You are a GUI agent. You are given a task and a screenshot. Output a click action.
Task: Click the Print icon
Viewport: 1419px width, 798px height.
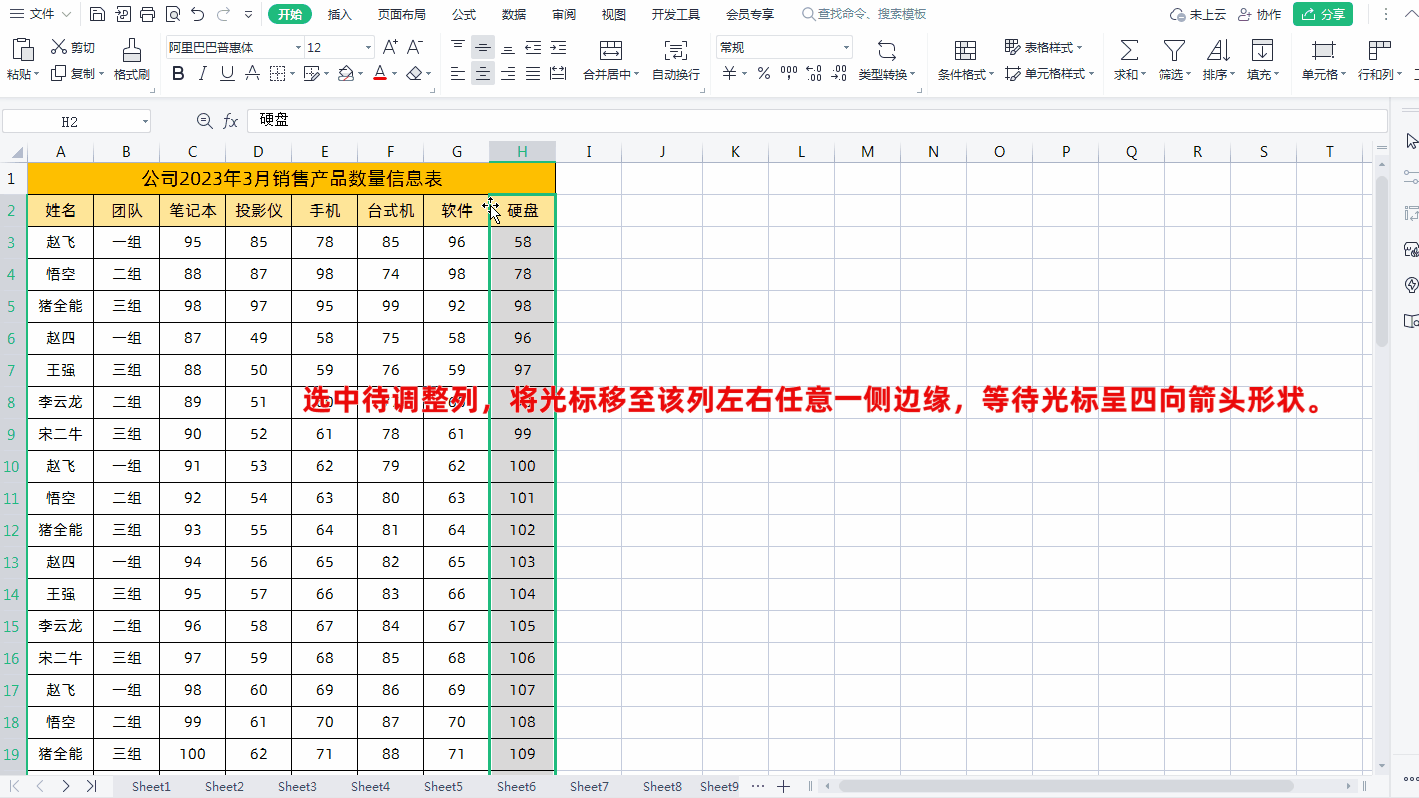click(147, 14)
